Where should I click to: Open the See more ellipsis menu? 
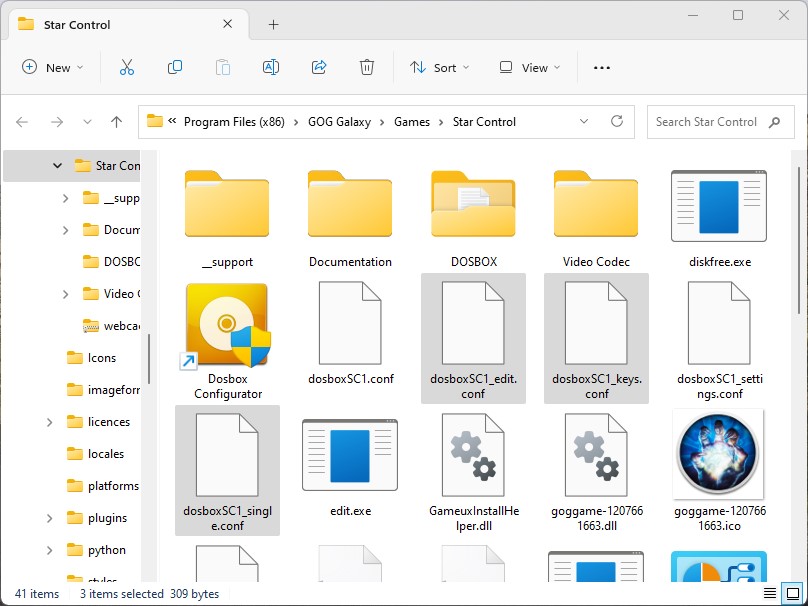[601, 68]
